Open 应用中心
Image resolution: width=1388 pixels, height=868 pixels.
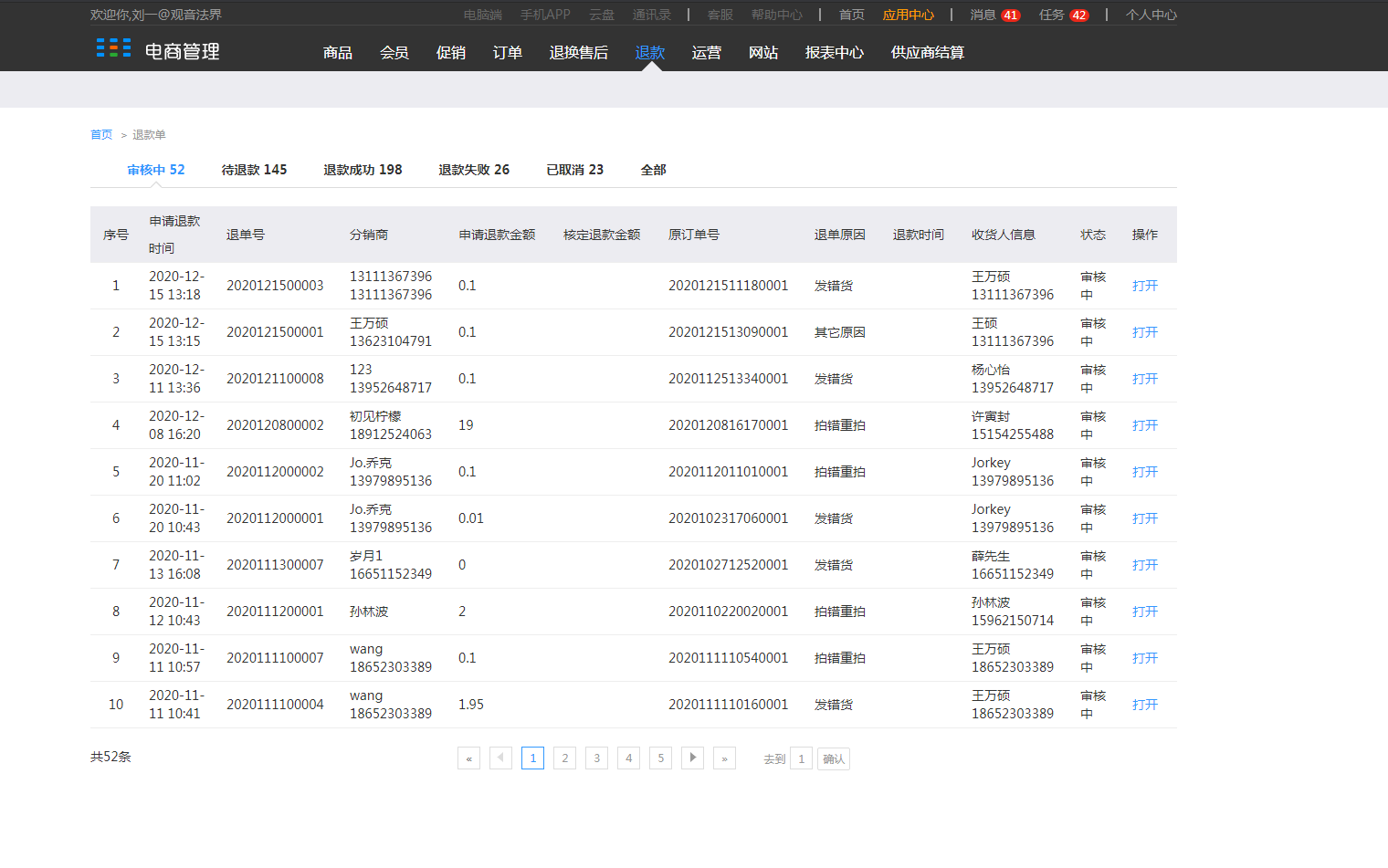tap(909, 15)
